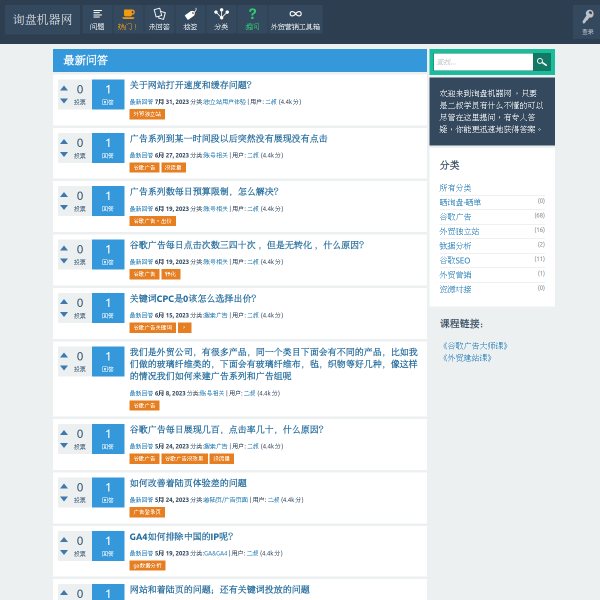Select 外贸独立站 in sidebar categories

tap(459, 231)
